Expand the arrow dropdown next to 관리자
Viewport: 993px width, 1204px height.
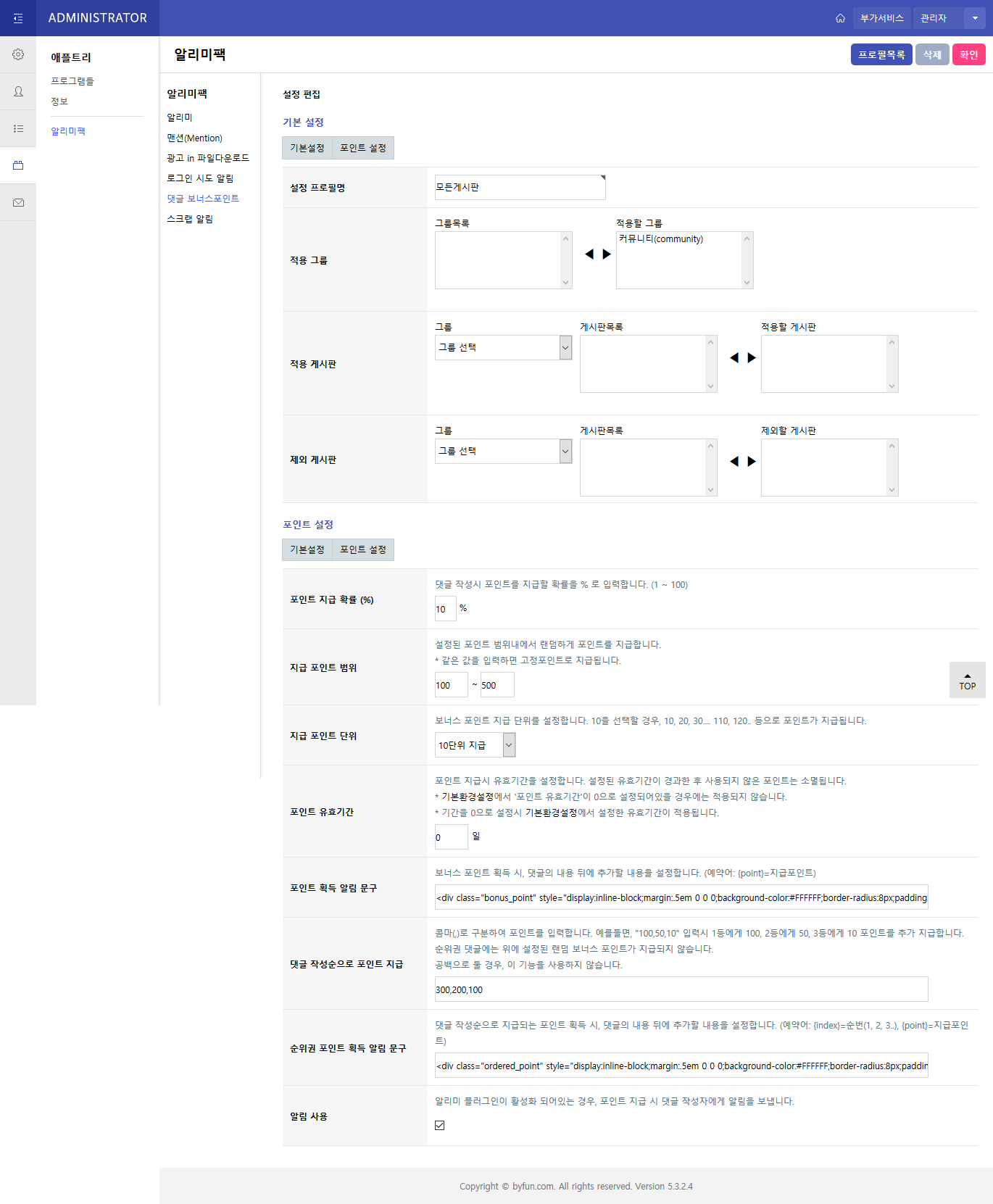click(975, 18)
